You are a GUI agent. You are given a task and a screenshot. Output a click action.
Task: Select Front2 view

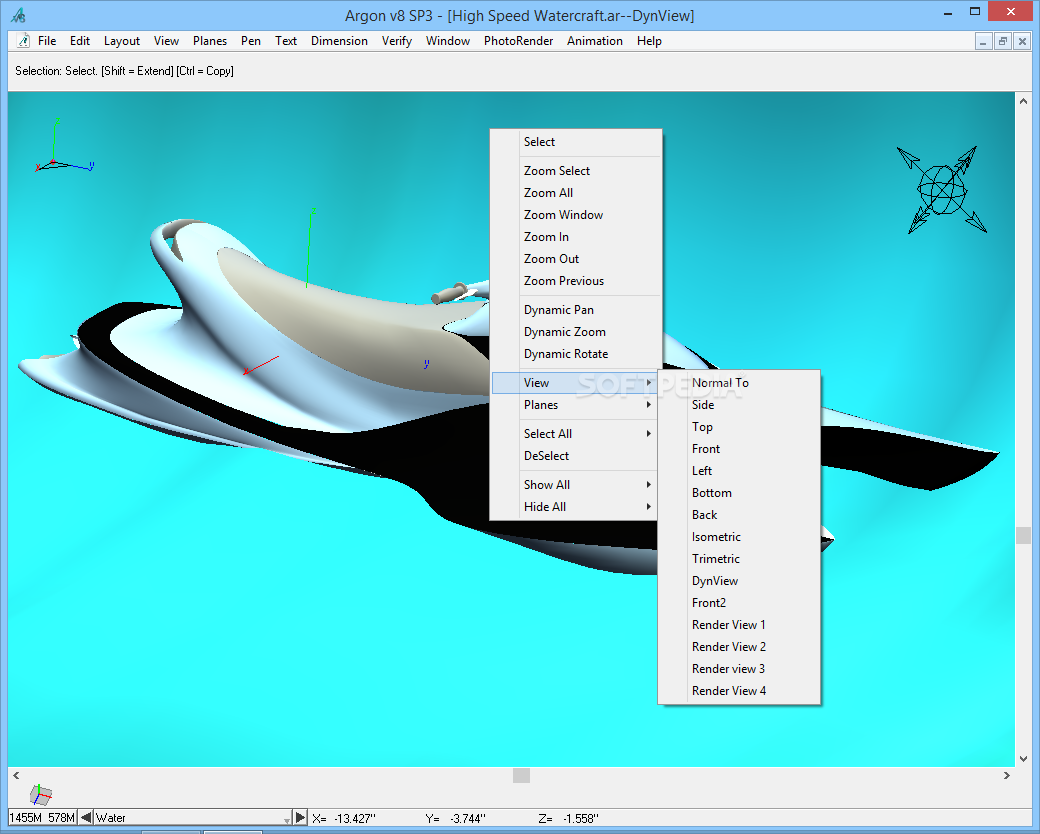tap(739, 602)
